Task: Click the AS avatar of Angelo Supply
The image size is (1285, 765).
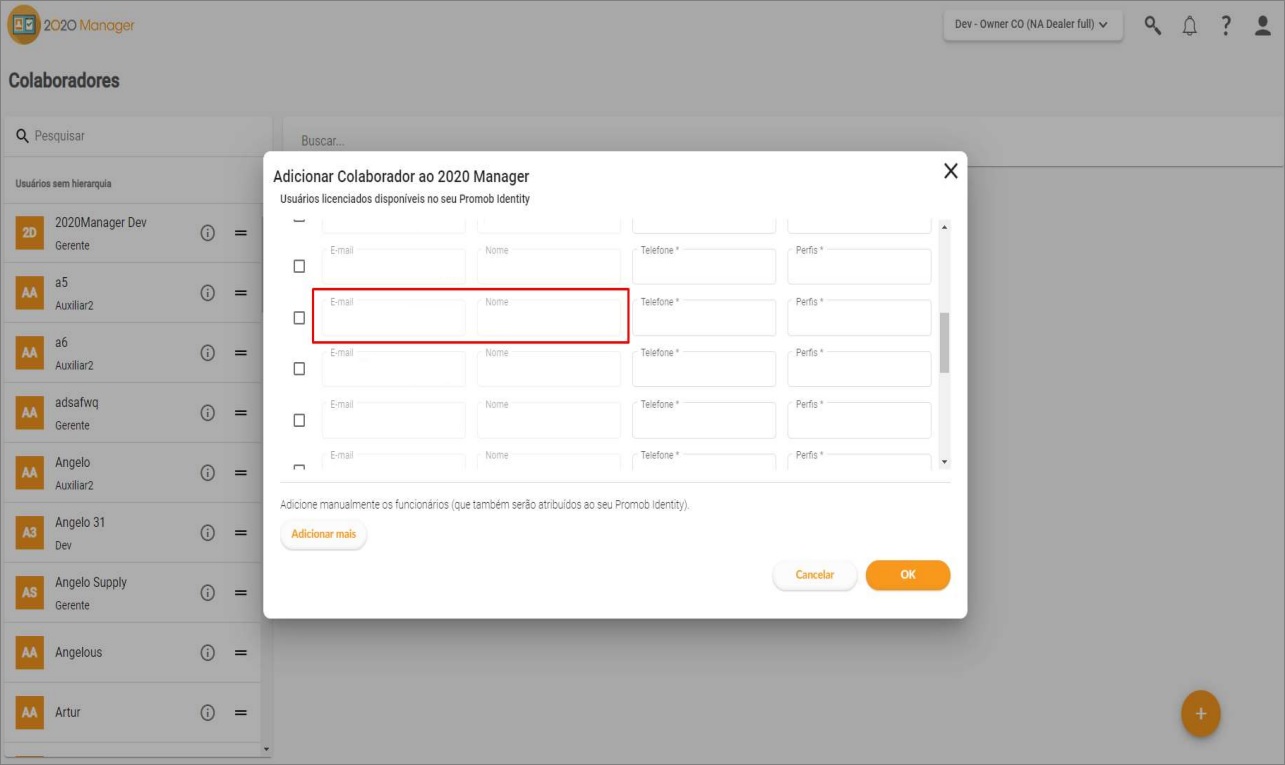Action: tap(28, 593)
